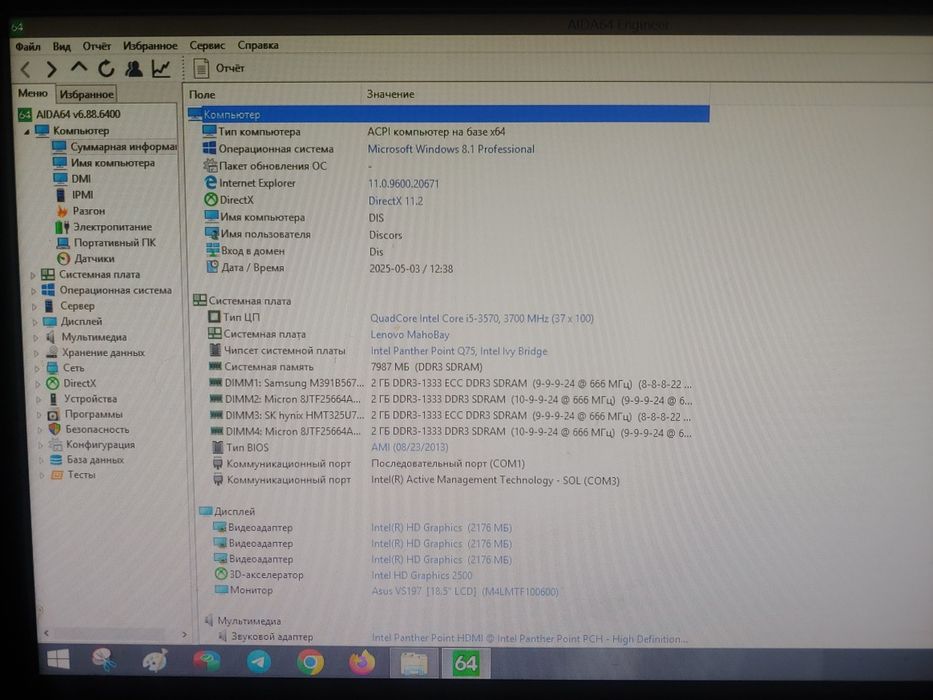Image resolution: width=933 pixels, height=700 pixels.
Task: Expand the DirectX tree node
Action: [37, 384]
